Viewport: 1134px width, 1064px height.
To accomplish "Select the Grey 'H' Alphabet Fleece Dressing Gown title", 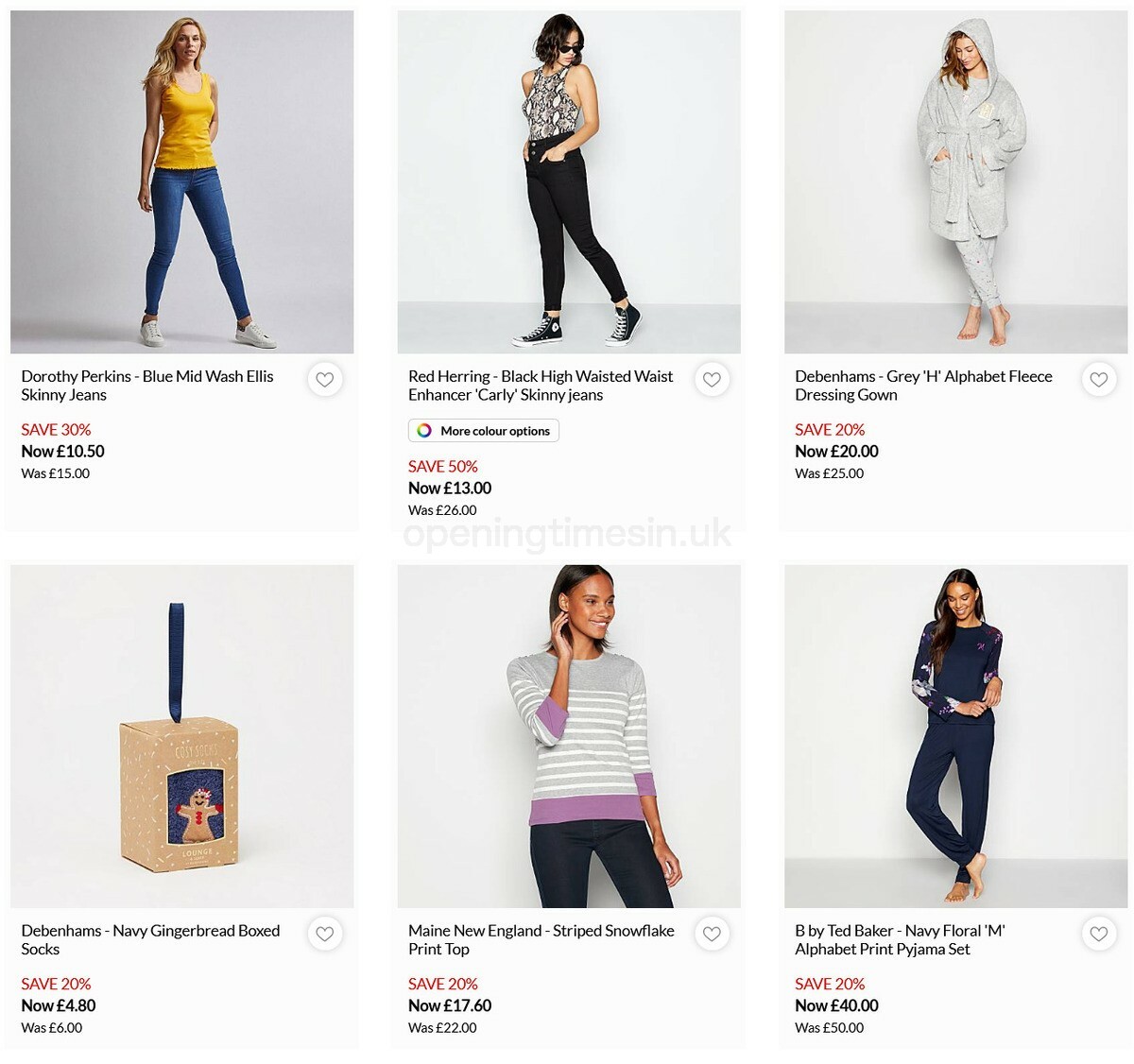I will [923, 385].
